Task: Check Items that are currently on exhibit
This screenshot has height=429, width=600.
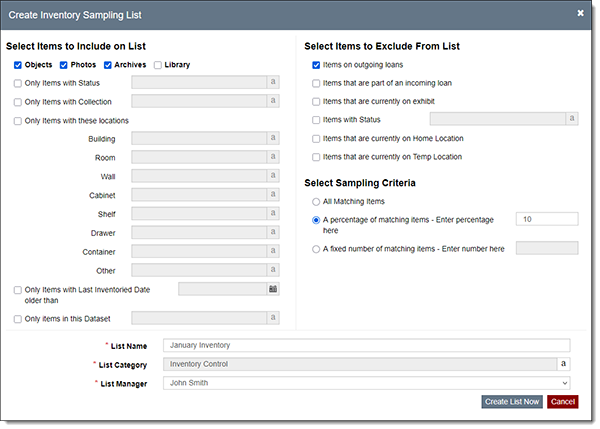Action: click(x=316, y=101)
